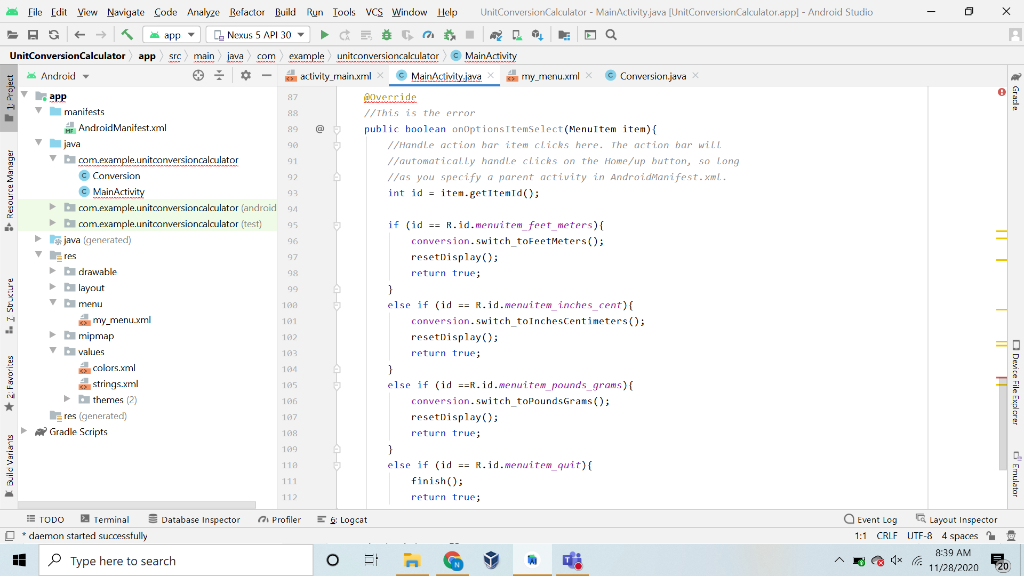The height and width of the screenshot is (576, 1024).
Task: Open the Event Log button
Action: pos(871,519)
